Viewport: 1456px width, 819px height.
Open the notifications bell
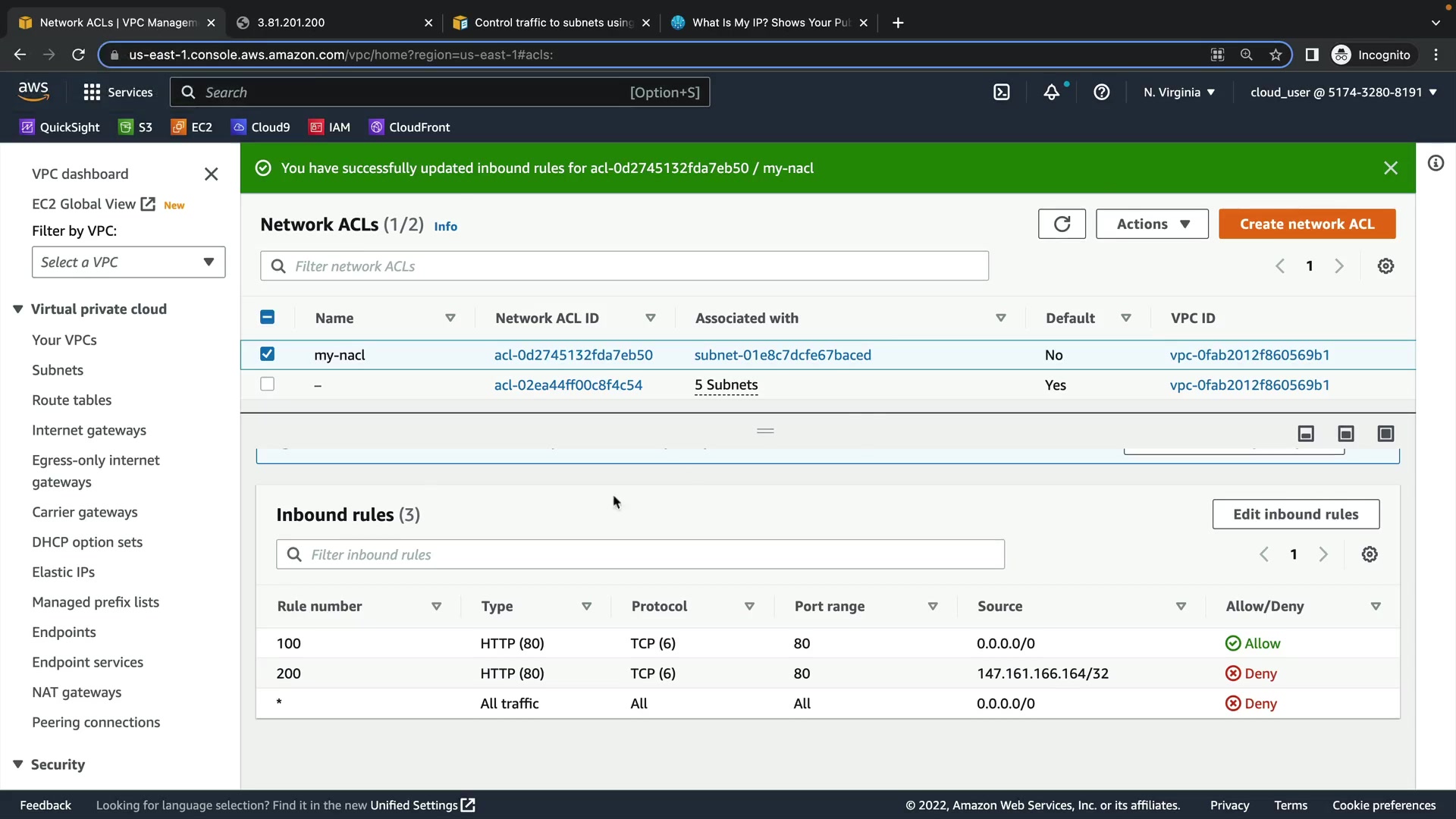point(1051,93)
